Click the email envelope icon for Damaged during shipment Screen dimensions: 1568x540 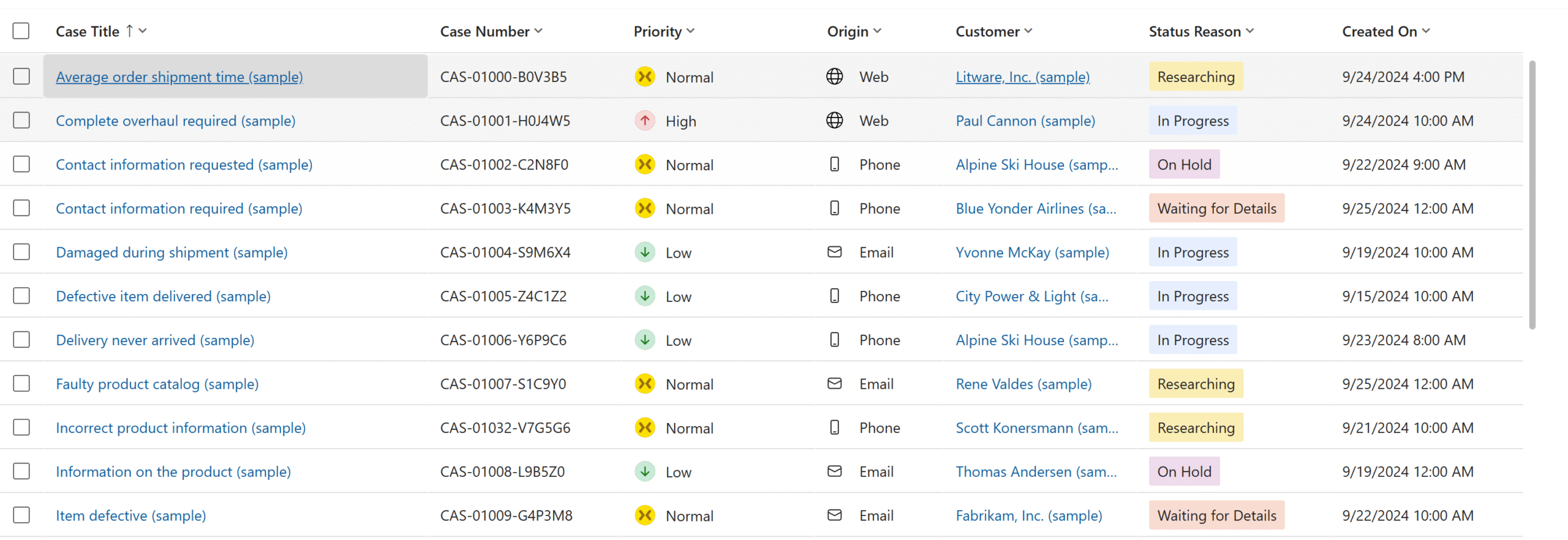tap(834, 252)
